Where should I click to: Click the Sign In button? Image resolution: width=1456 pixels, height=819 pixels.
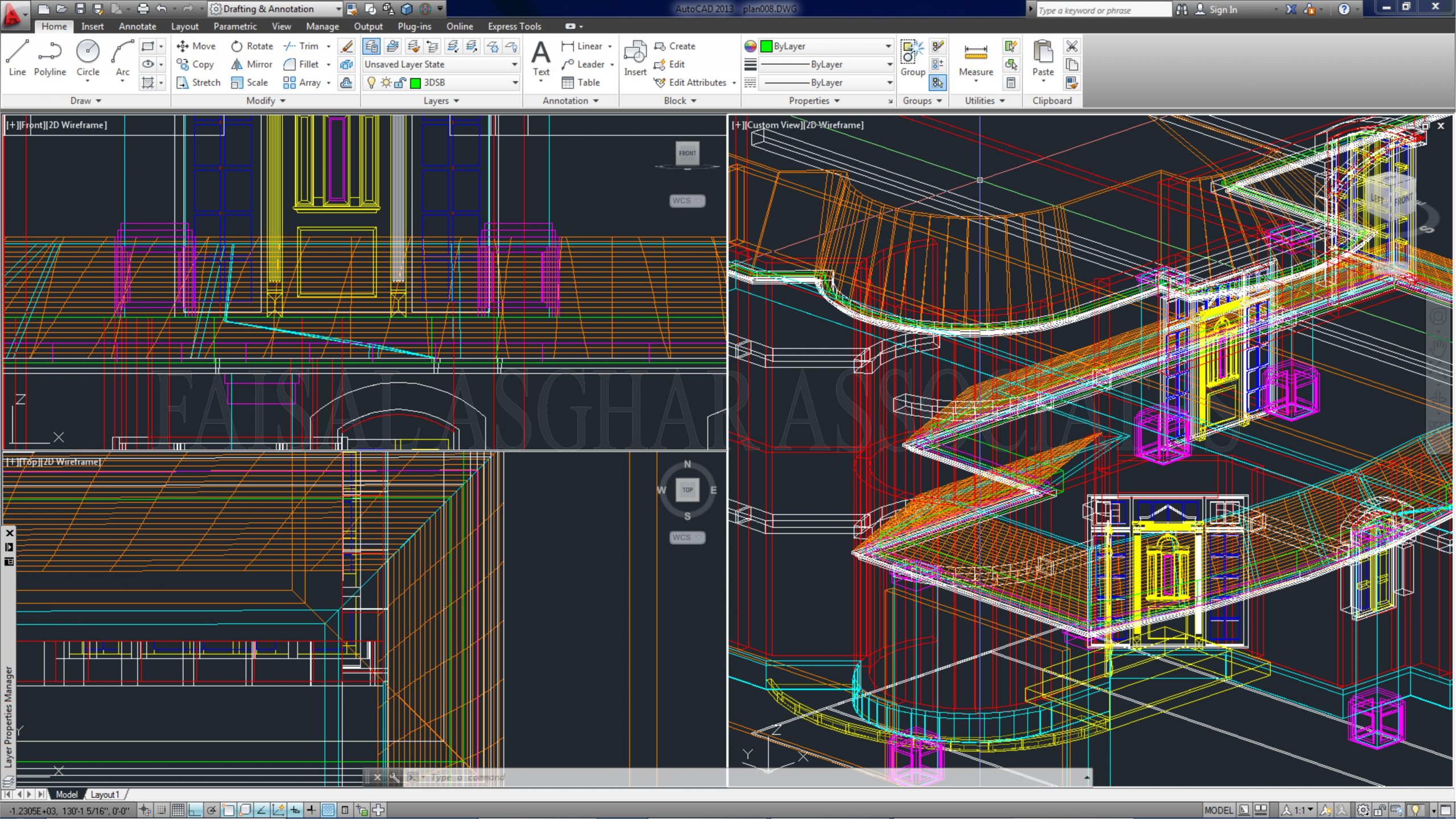click(1222, 10)
